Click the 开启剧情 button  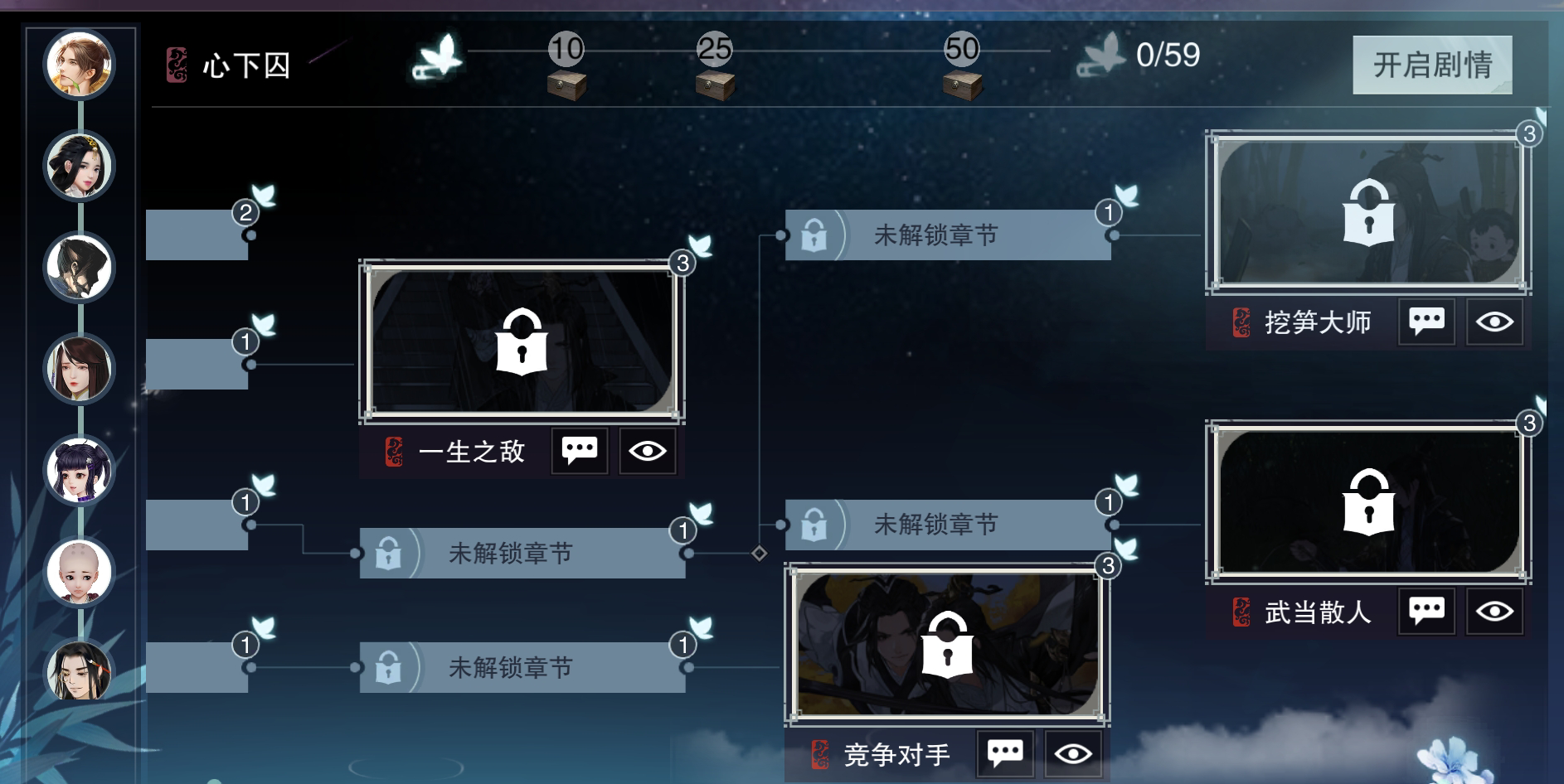1432,65
